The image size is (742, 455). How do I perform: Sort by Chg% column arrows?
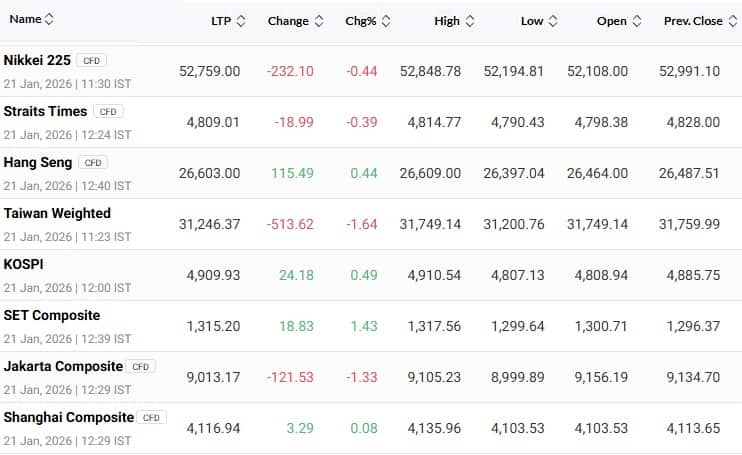386,21
